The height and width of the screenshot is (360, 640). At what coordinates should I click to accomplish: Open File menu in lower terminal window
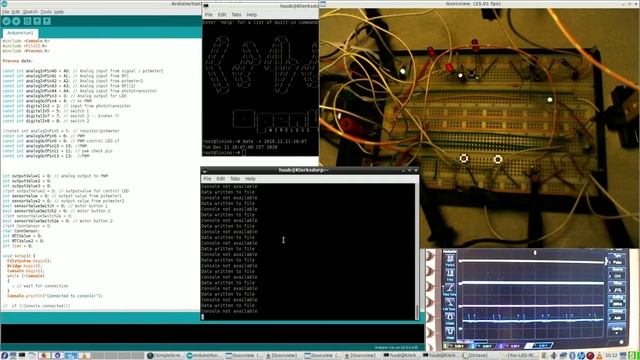point(207,178)
